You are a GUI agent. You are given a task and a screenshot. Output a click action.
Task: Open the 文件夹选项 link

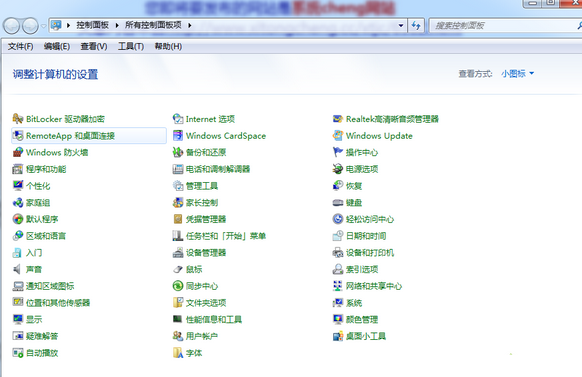tap(206, 303)
